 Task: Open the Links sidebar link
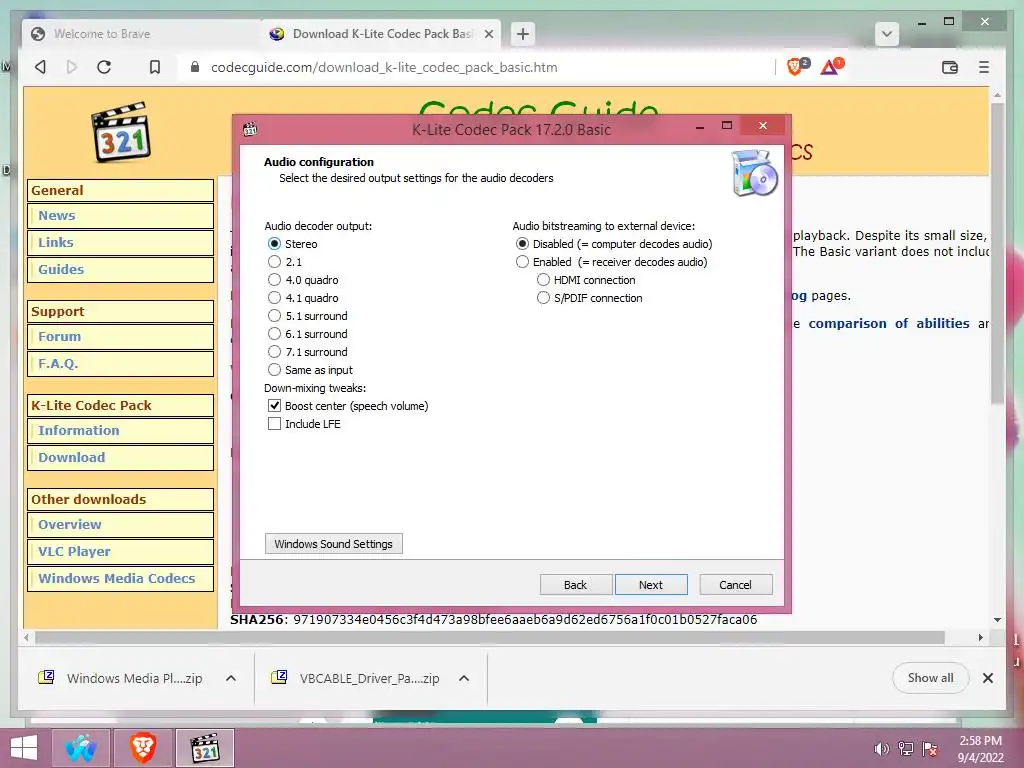tap(120, 242)
